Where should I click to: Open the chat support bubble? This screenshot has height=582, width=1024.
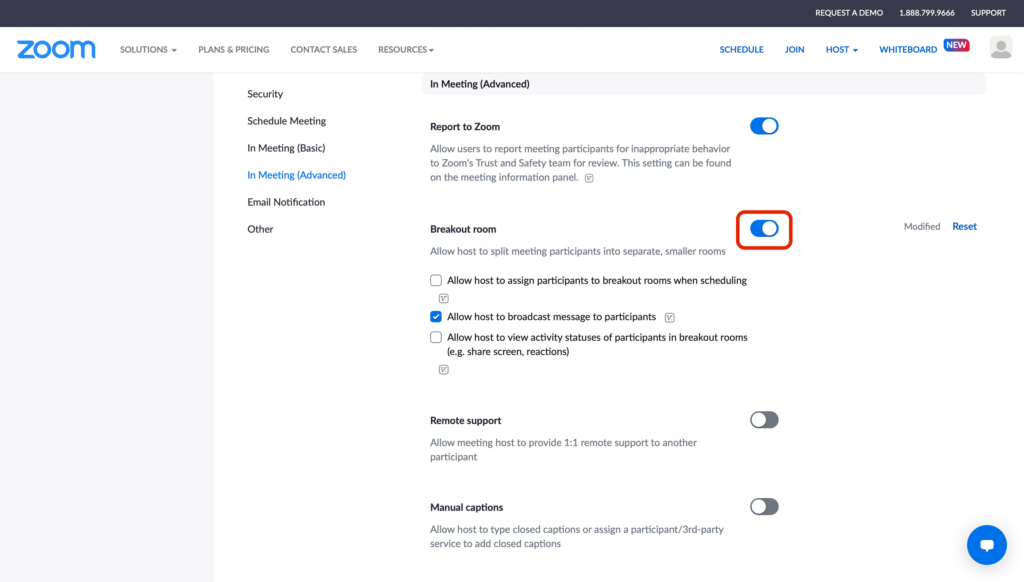[986, 545]
